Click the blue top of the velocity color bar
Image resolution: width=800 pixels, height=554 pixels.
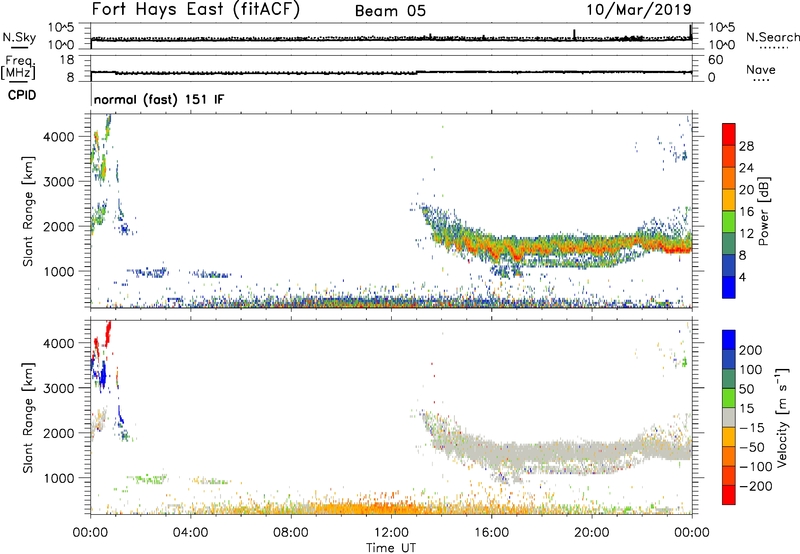click(729, 340)
